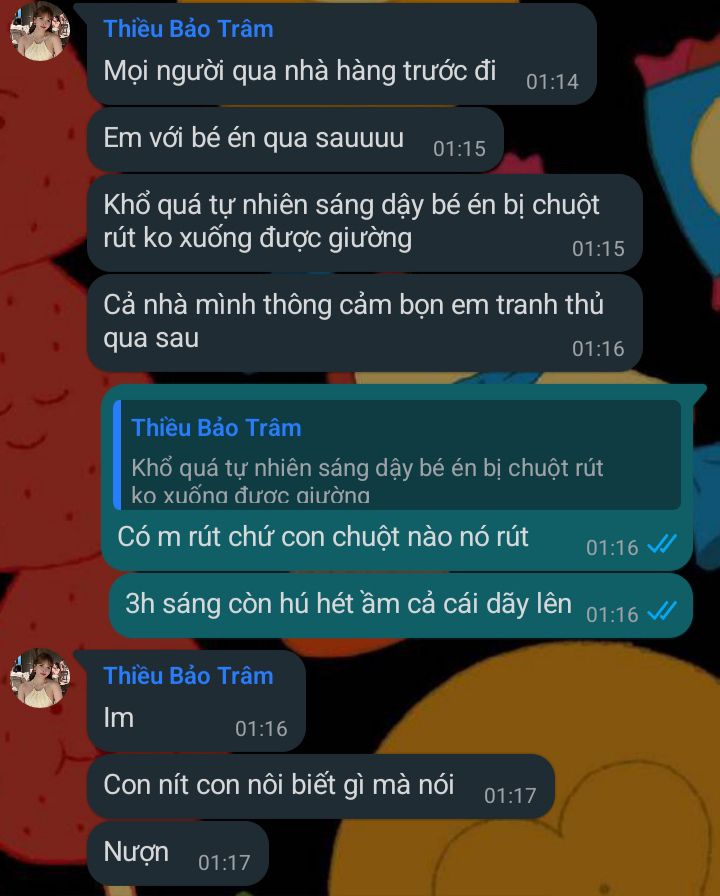Select message about bé én bị chuột rút
The width and height of the screenshot is (720, 896).
pyautogui.click(x=365, y=223)
